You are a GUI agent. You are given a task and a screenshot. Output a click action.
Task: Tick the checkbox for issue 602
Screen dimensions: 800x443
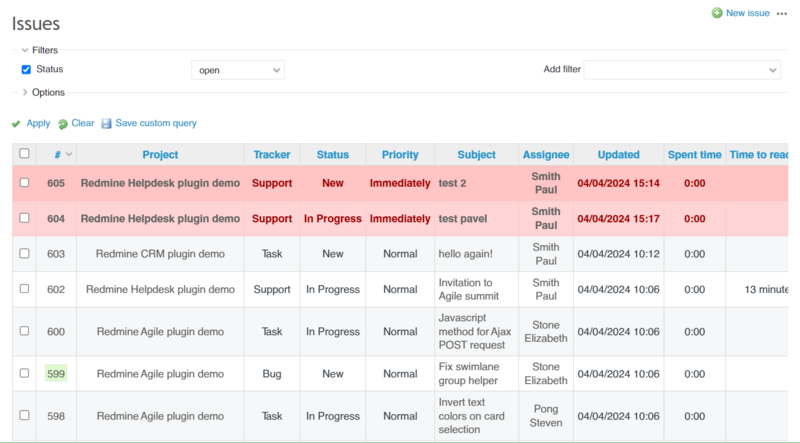tap(24, 289)
